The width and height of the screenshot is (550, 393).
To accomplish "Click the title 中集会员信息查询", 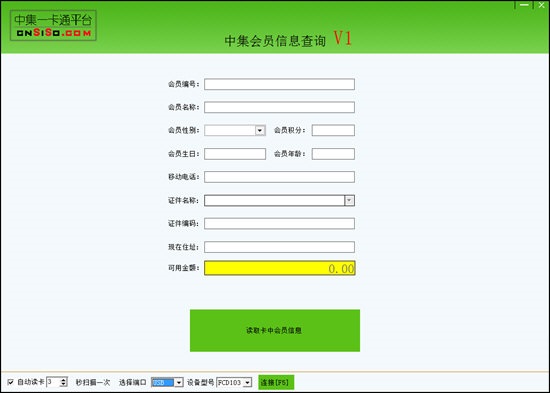I will (275, 41).
